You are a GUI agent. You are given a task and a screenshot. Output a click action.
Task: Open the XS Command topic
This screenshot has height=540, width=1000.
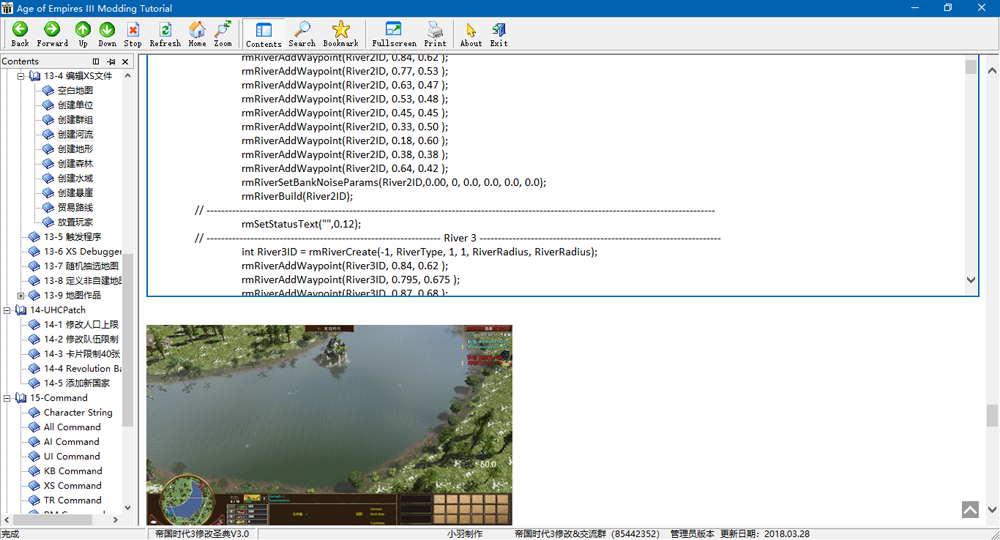click(x=73, y=486)
